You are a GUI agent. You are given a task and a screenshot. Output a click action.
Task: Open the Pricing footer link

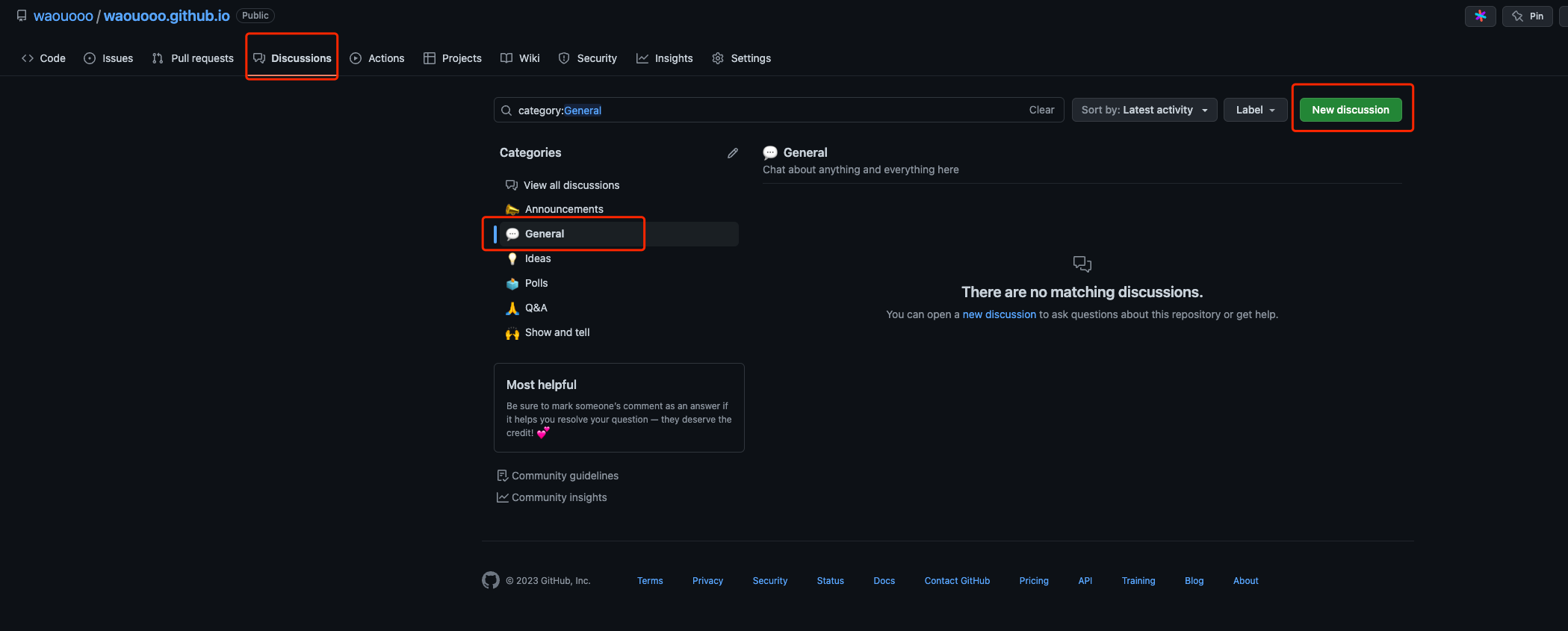(1034, 581)
